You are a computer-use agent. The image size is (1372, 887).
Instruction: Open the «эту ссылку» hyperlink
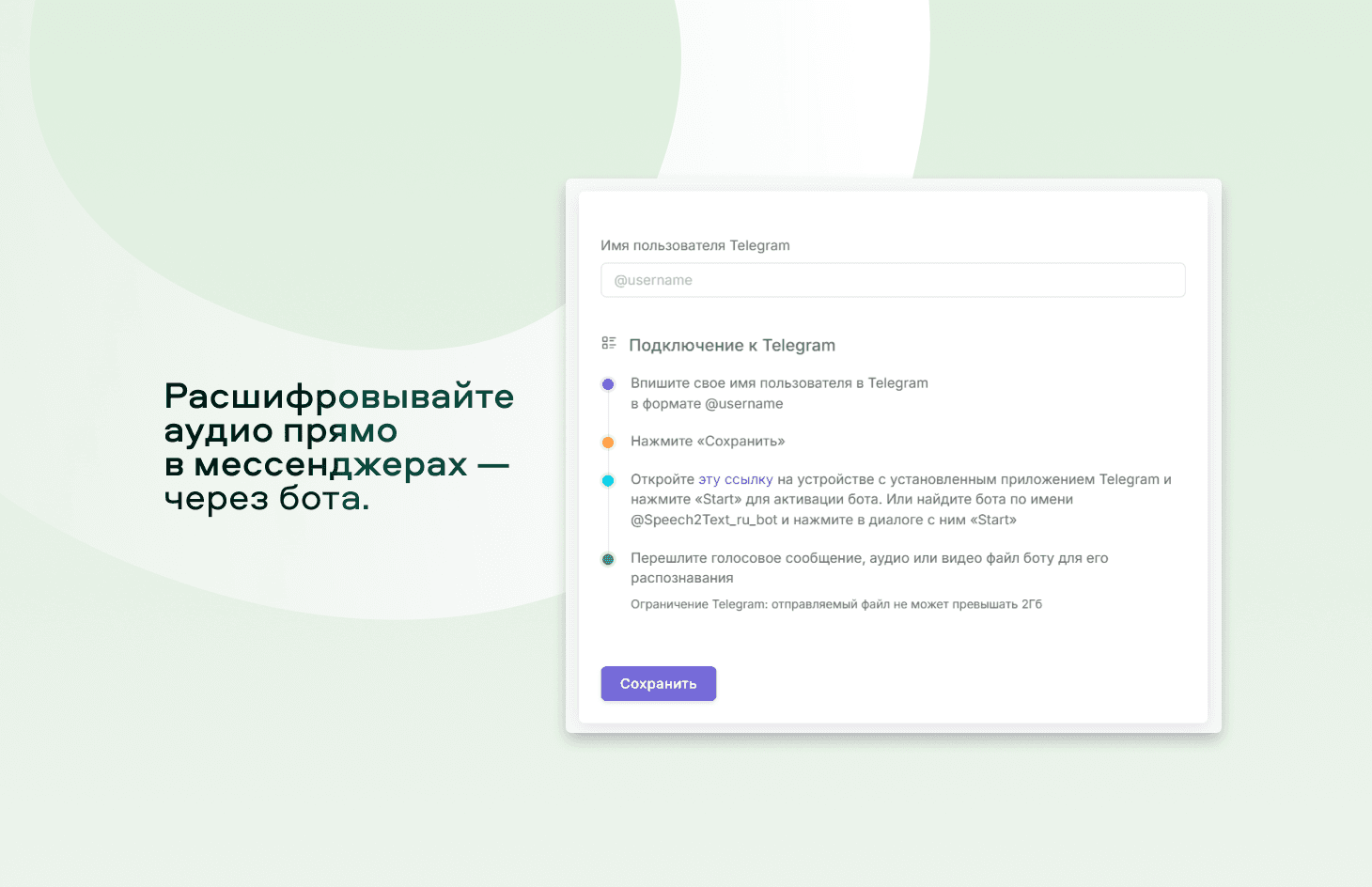pos(736,479)
